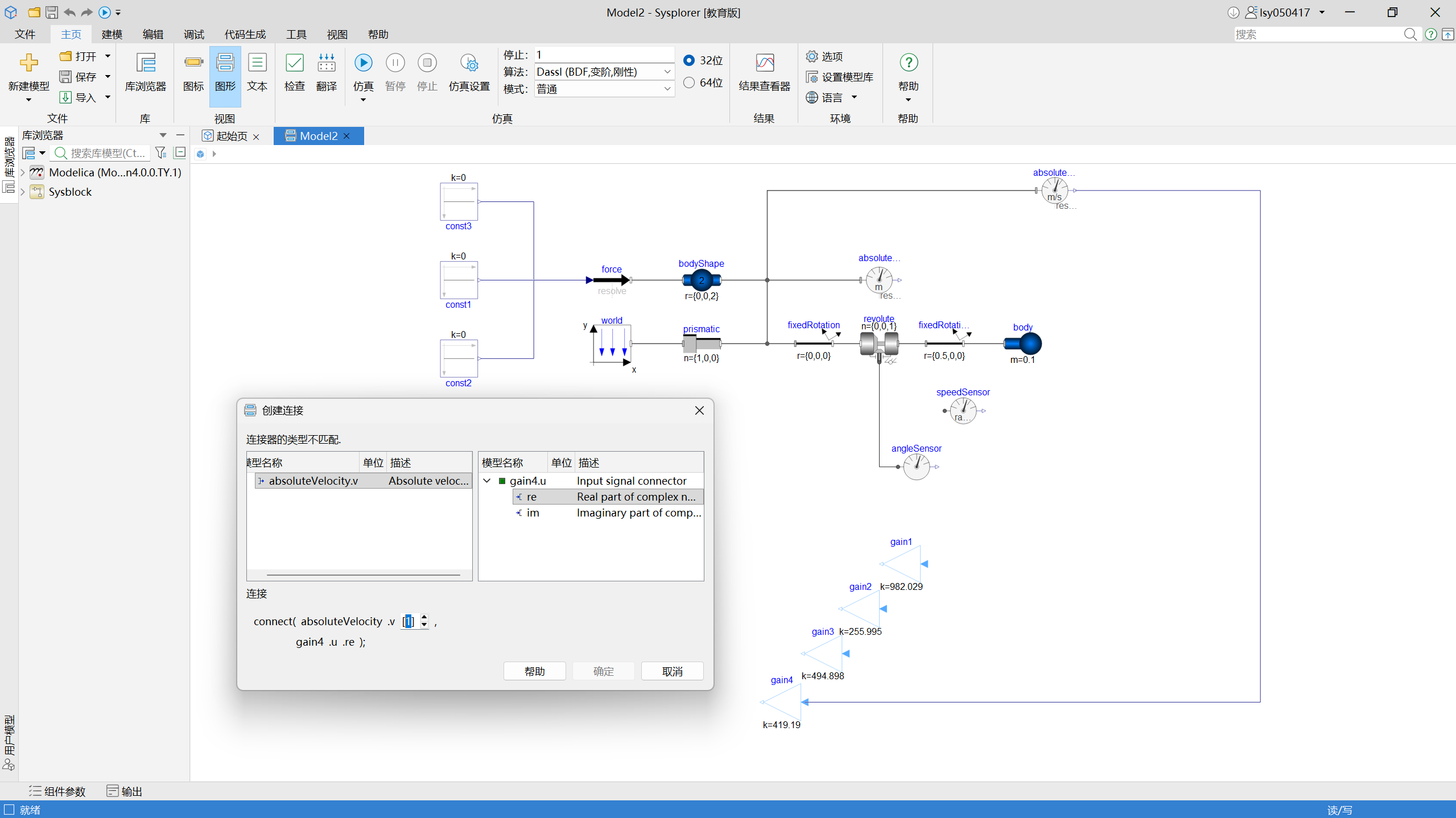Open the 库浏览器 library browser ribbon button

point(146,72)
